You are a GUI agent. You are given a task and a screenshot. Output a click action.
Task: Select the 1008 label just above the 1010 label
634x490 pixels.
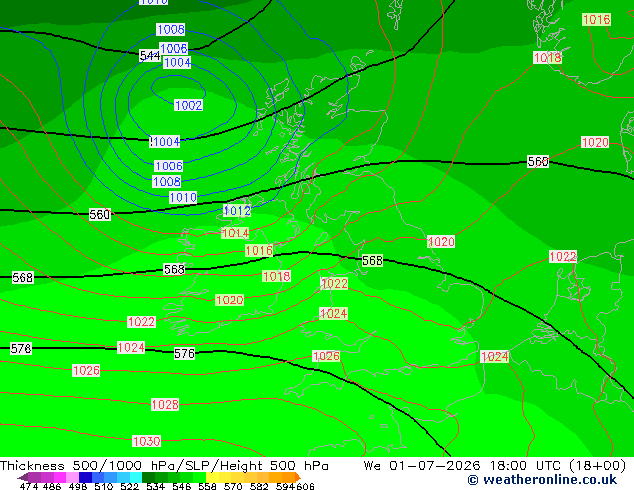pos(167,182)
